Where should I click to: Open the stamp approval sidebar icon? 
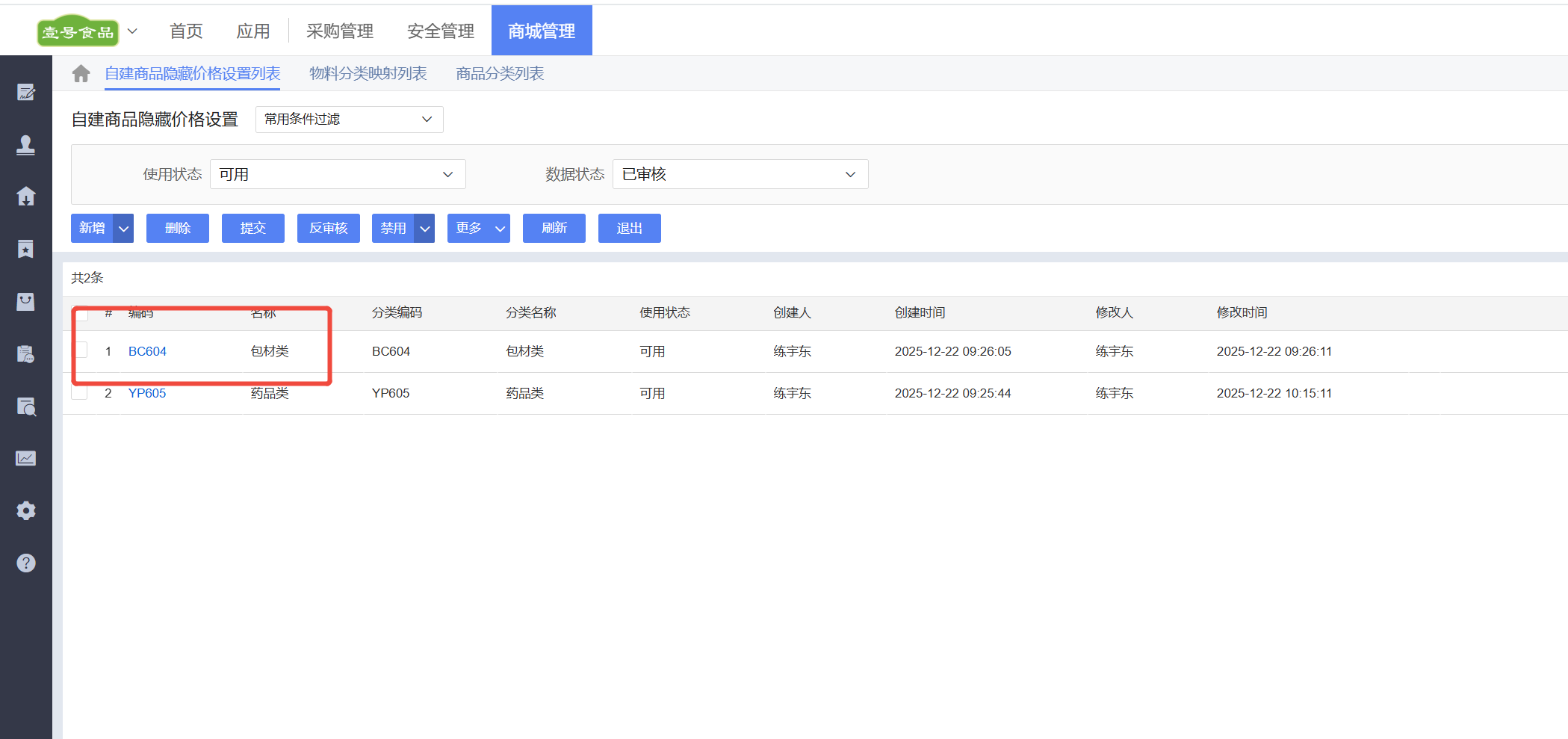26,145
